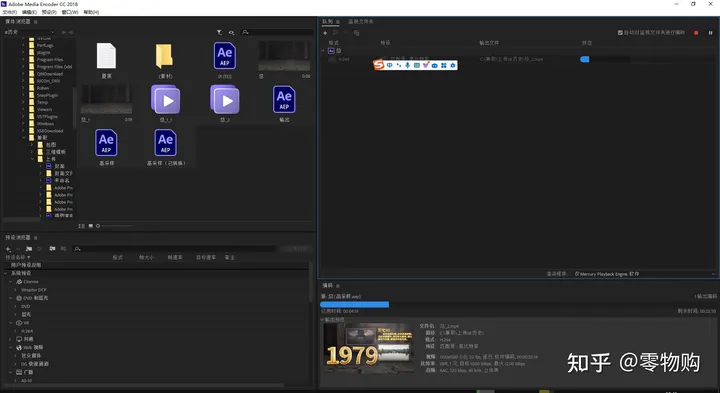Screen dimensions: 720x393
Task: Click the 1979 output preview thumbnail
Action: [369, 348]
